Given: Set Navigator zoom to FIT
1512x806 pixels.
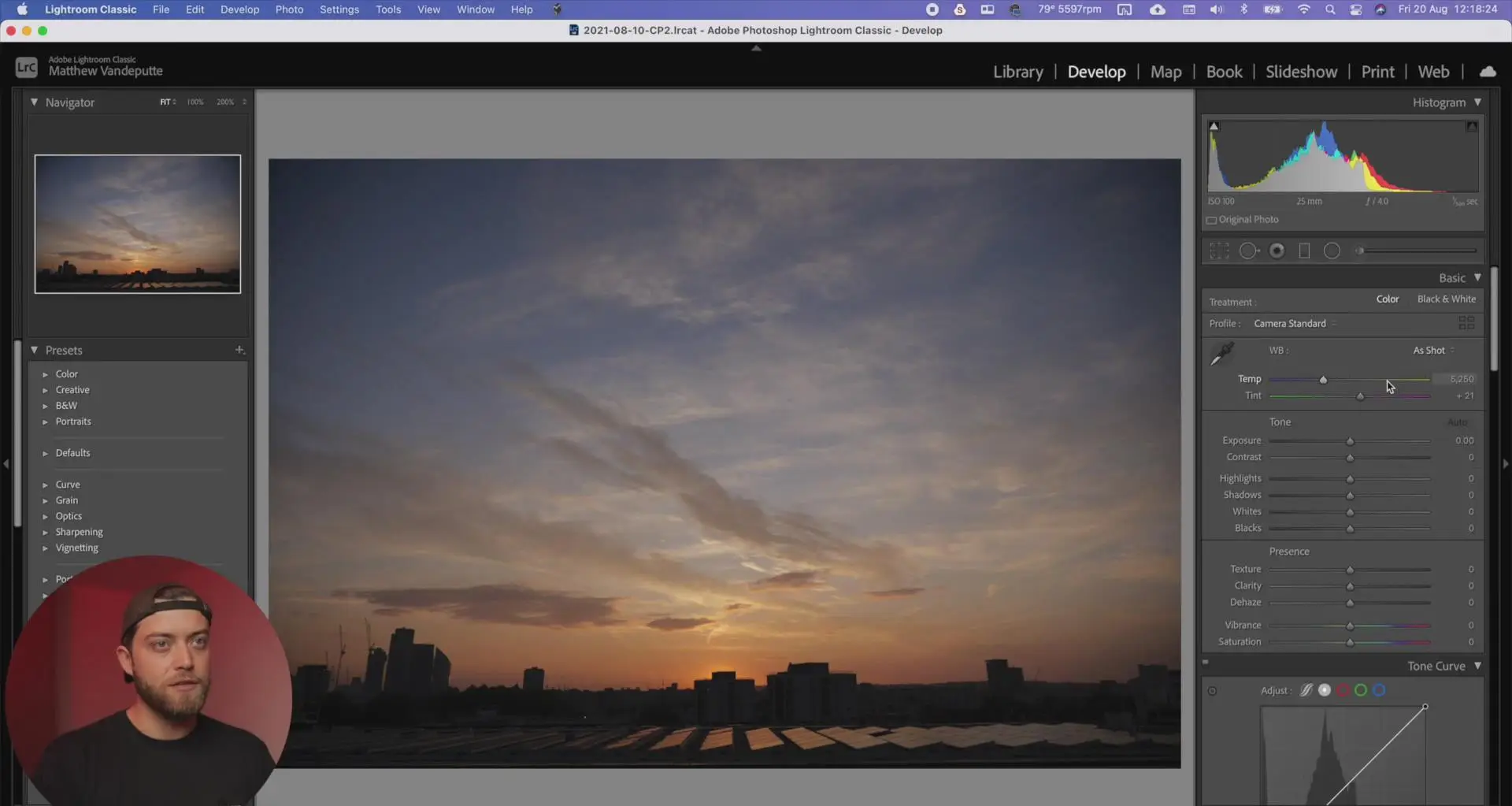Looking at the screenshot, I should tap(165, 102).
